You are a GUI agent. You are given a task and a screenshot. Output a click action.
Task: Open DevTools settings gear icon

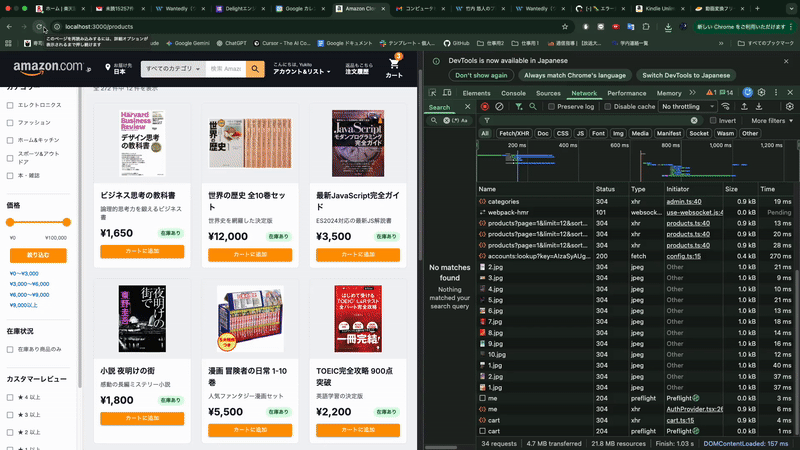click(x=761, y=93)
